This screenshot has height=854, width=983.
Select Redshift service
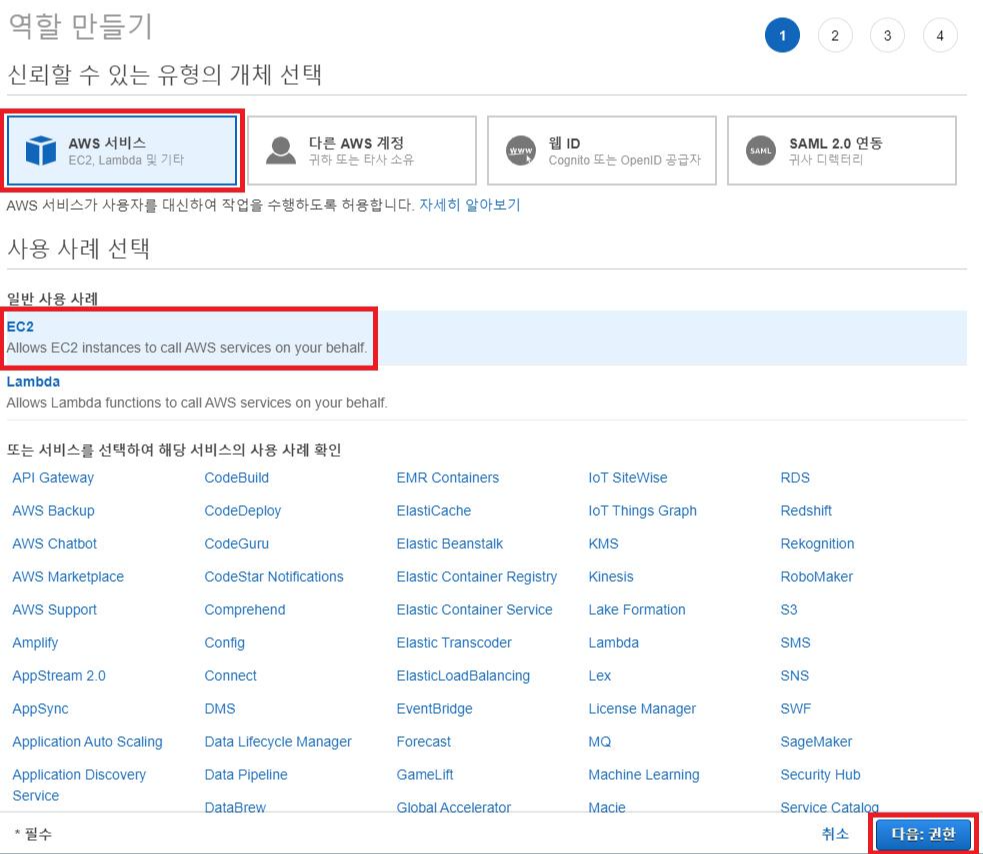806,510
